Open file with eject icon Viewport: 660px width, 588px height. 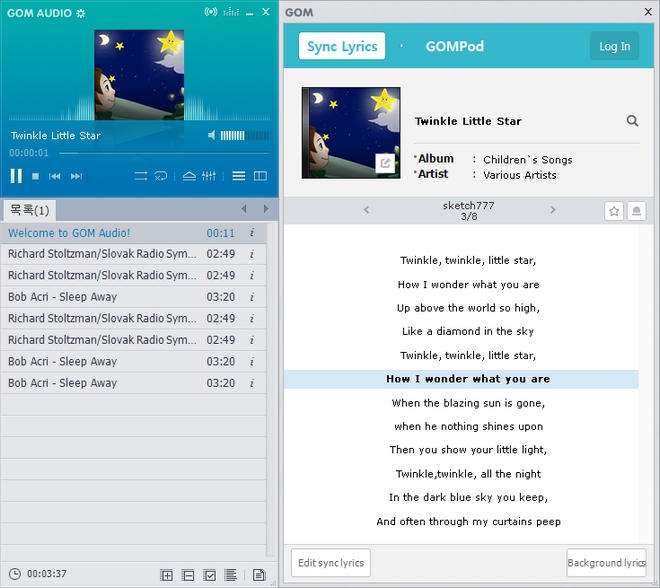pos(189,176)
